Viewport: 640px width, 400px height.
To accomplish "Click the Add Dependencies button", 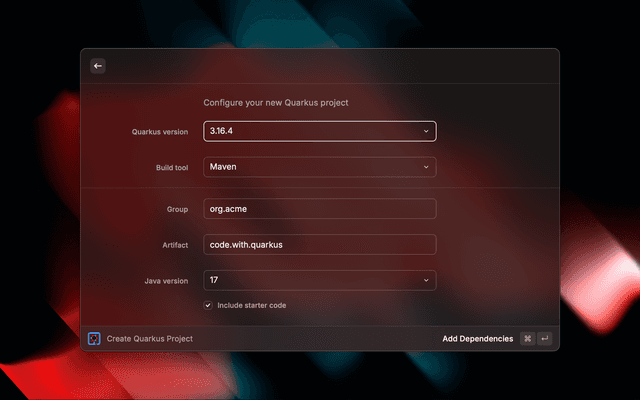I will pos(477,339).
